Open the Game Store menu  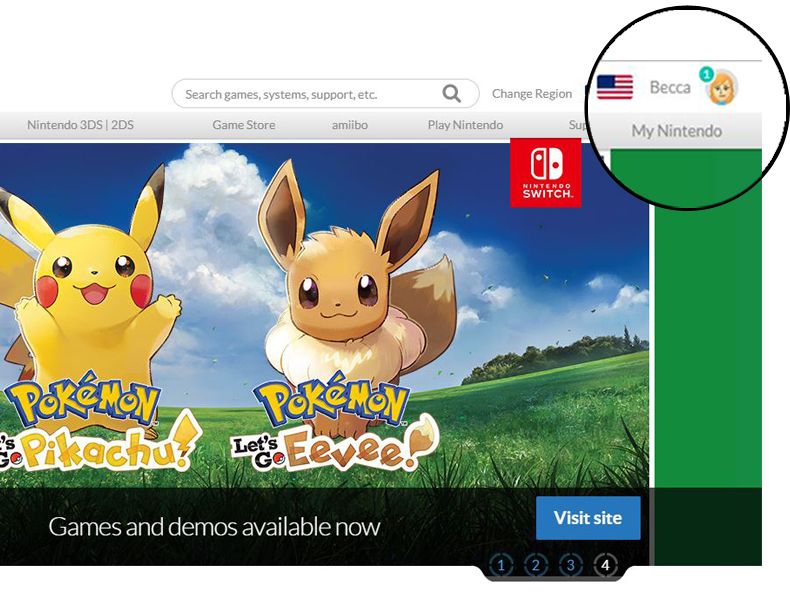point(244,125)
